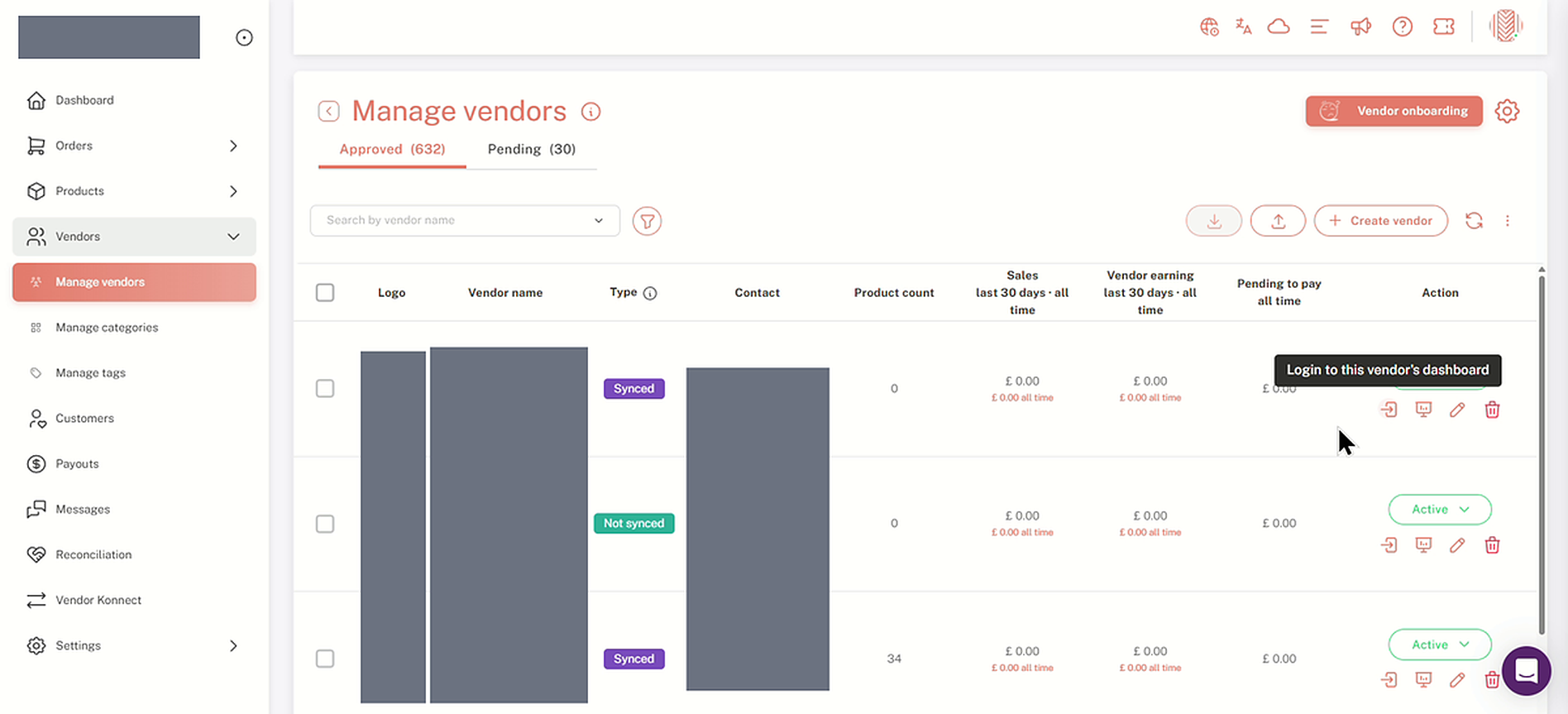
Task: Open the three-dot more options menu
Action: 1508,221
